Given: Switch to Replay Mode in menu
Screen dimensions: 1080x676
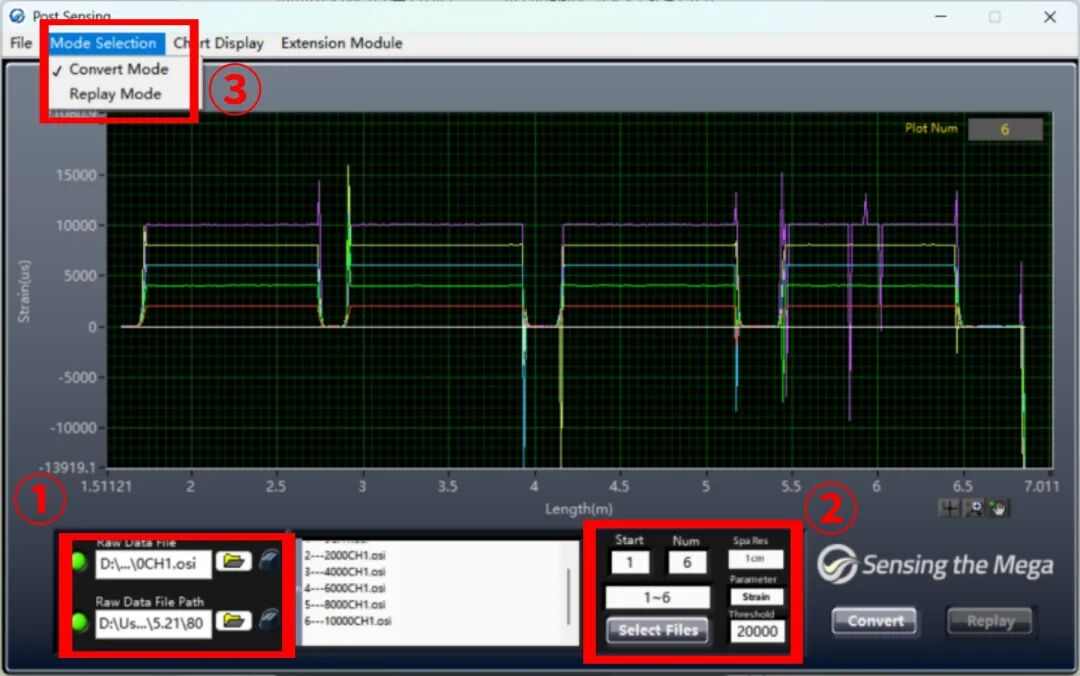Looking at the screenshot, I should point(115,94).
